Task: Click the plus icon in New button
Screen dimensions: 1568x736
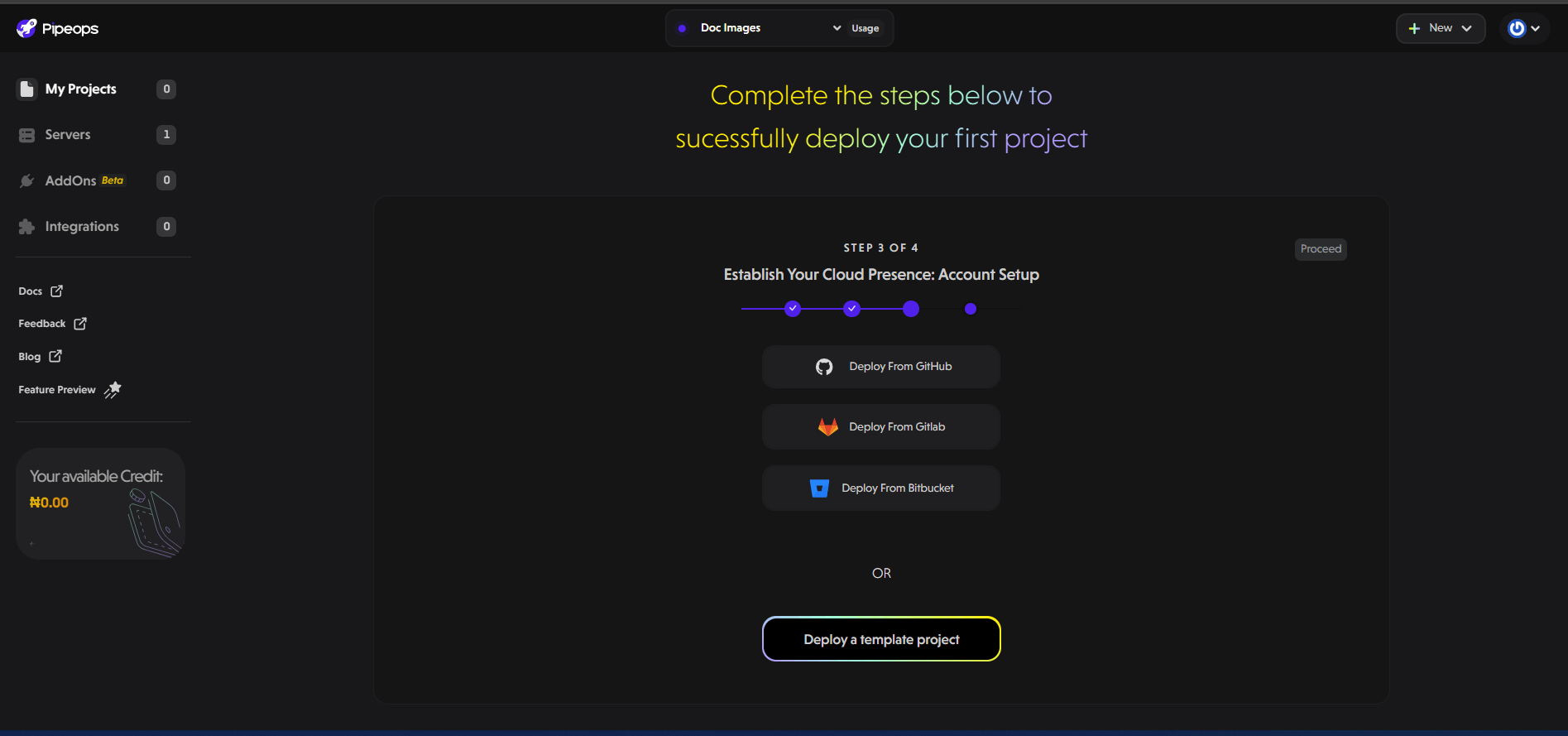Action: click(1414, 28)
